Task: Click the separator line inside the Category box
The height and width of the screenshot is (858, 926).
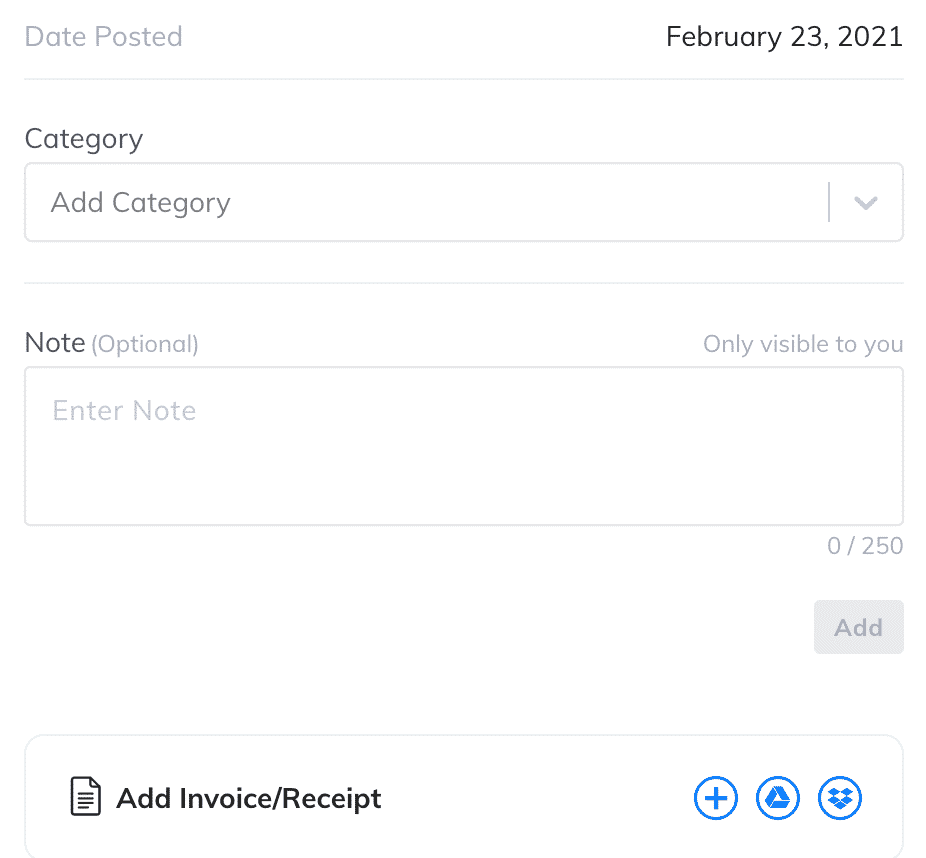Action: [x=829, y=202]
